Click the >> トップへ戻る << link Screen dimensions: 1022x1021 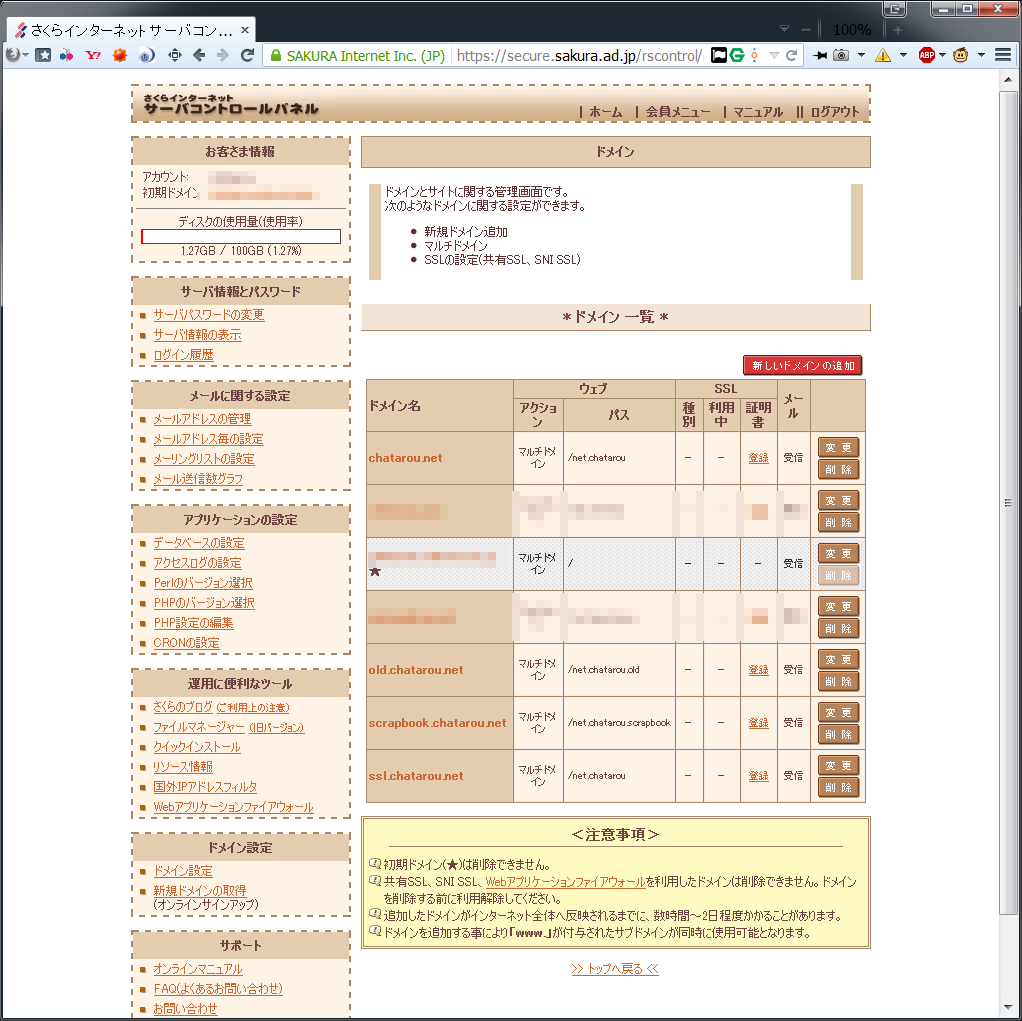point(615,969)
